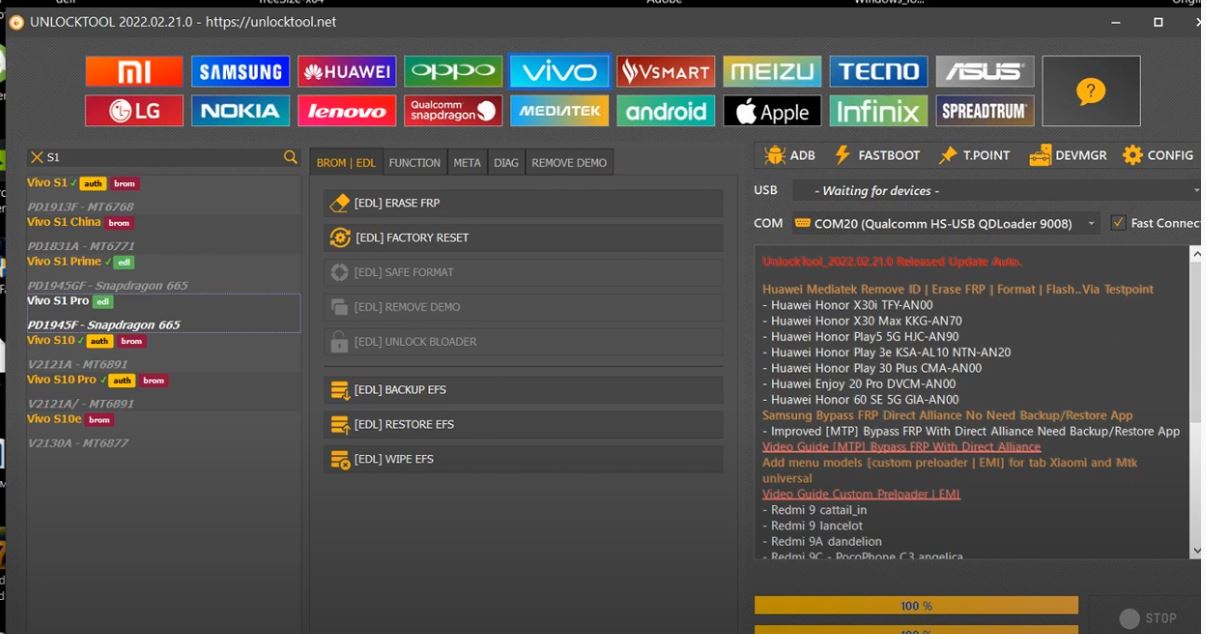Click the [EDL] SAFE FORMAT button
Screen dimensions: 1206x634
[x=523, y=272]
